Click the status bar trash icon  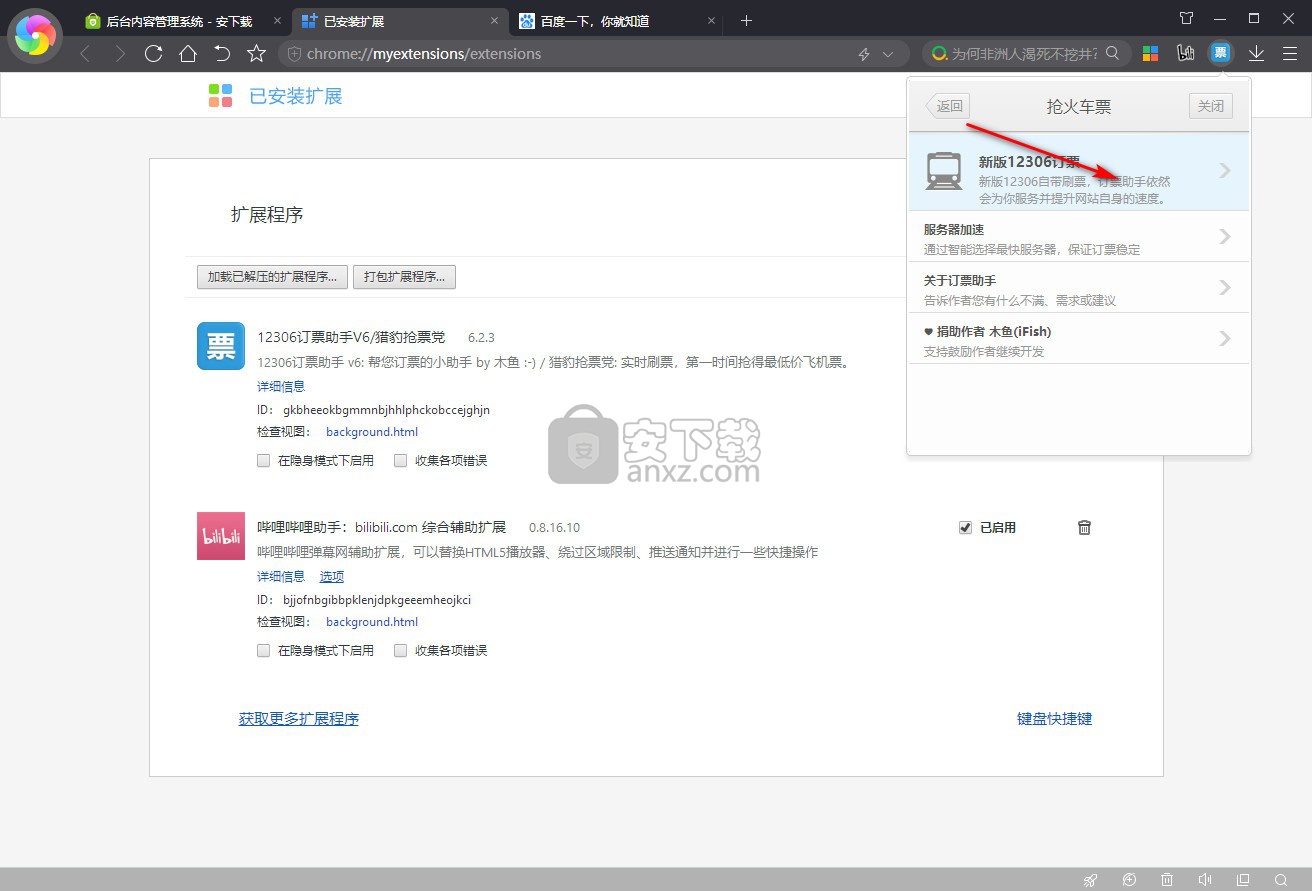(x=1167, y=880)
